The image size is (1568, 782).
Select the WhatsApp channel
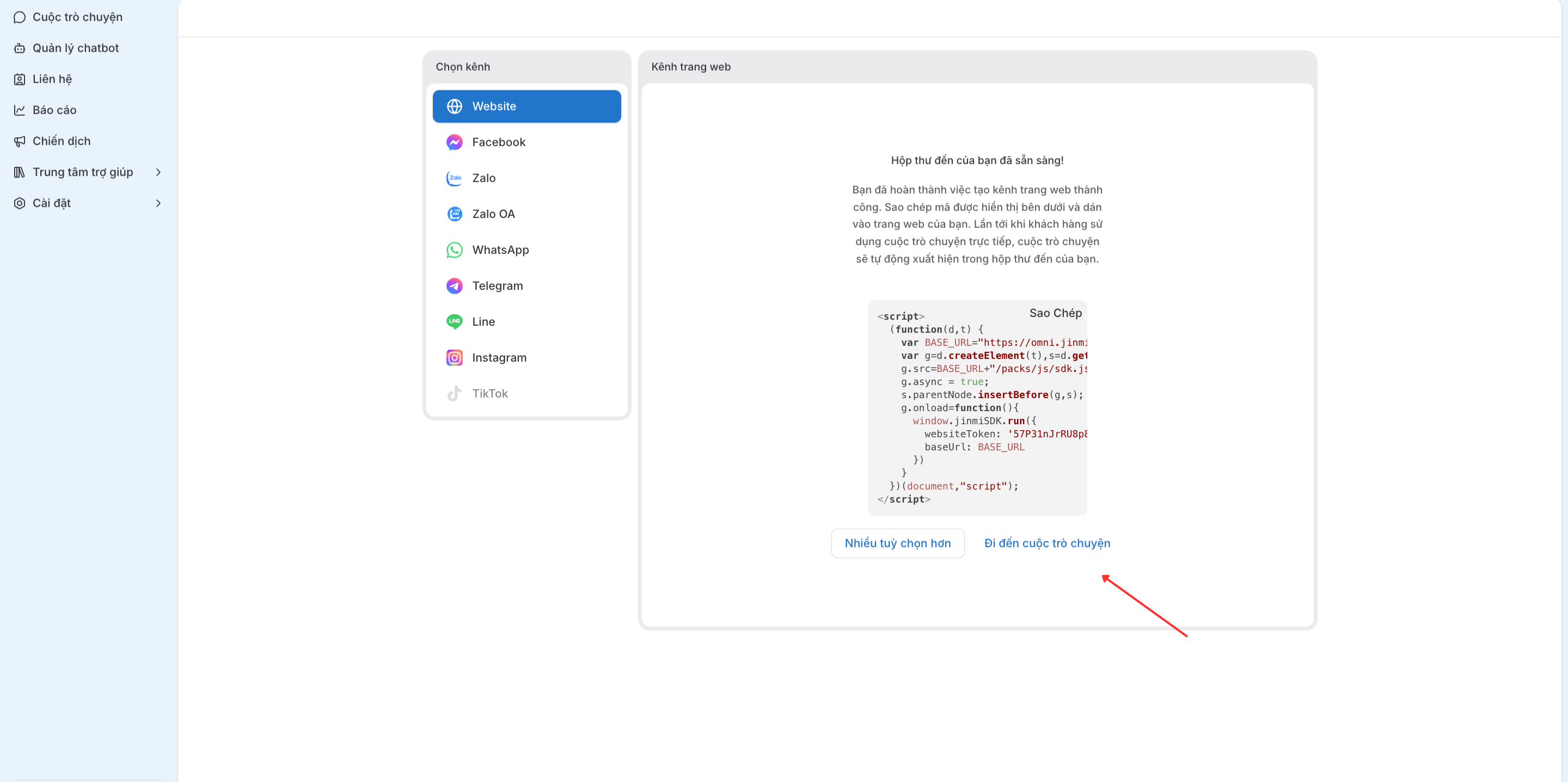526,251
